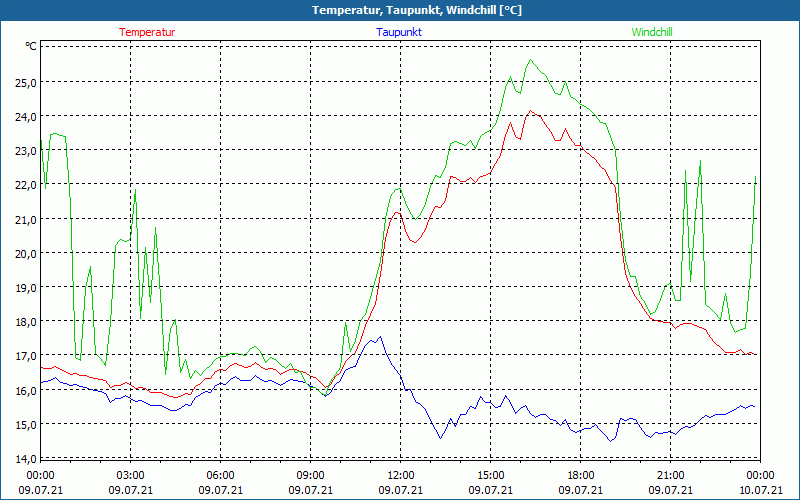This screenshot has height=500, width=800.
Task: Click the 18:00 time axis label
Action: point(581,476)
